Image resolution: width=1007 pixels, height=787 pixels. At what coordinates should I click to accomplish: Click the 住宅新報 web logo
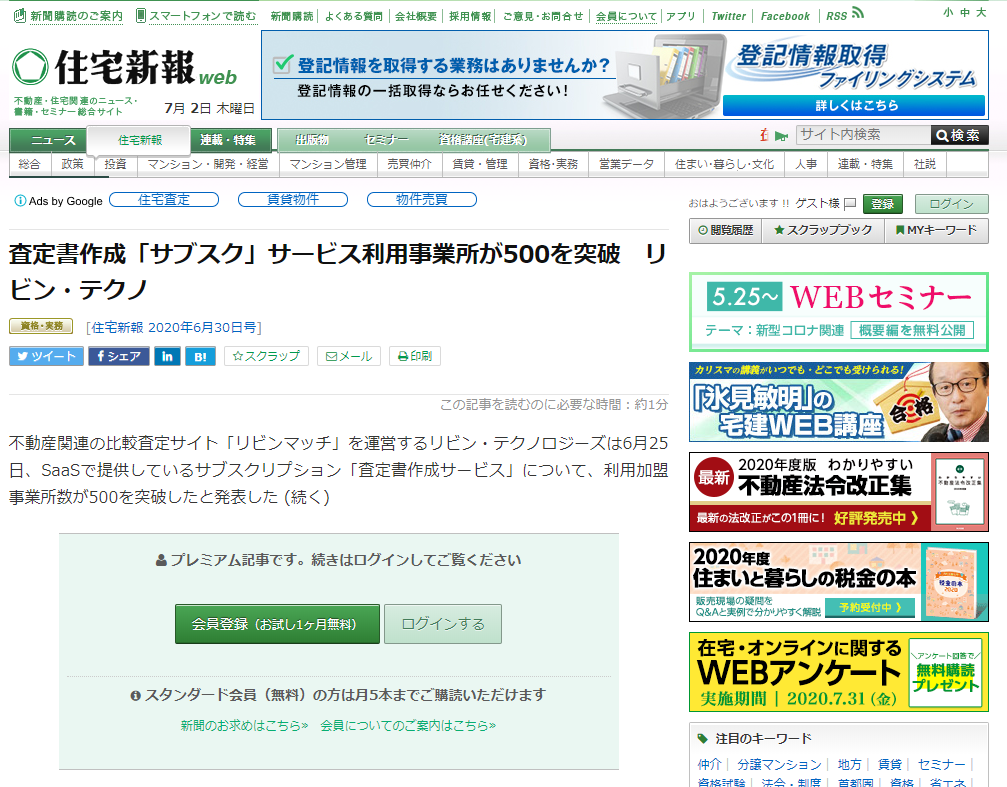tap(124, 67)
